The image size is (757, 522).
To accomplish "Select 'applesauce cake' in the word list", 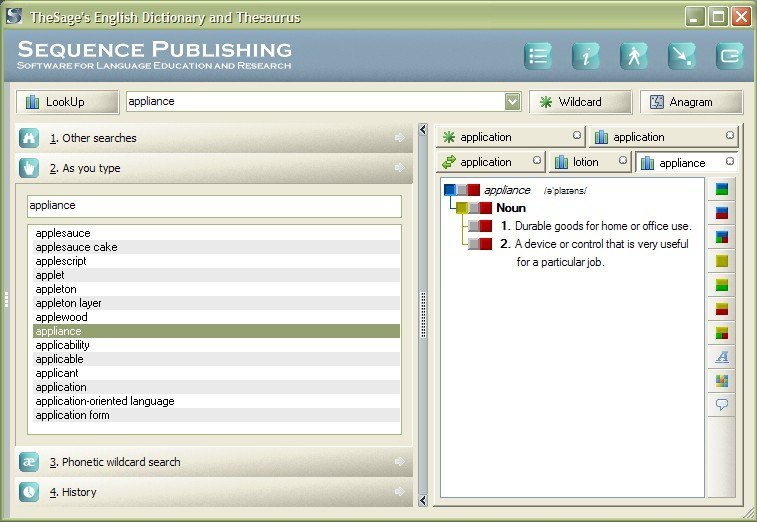I will (x=216, y=247).
